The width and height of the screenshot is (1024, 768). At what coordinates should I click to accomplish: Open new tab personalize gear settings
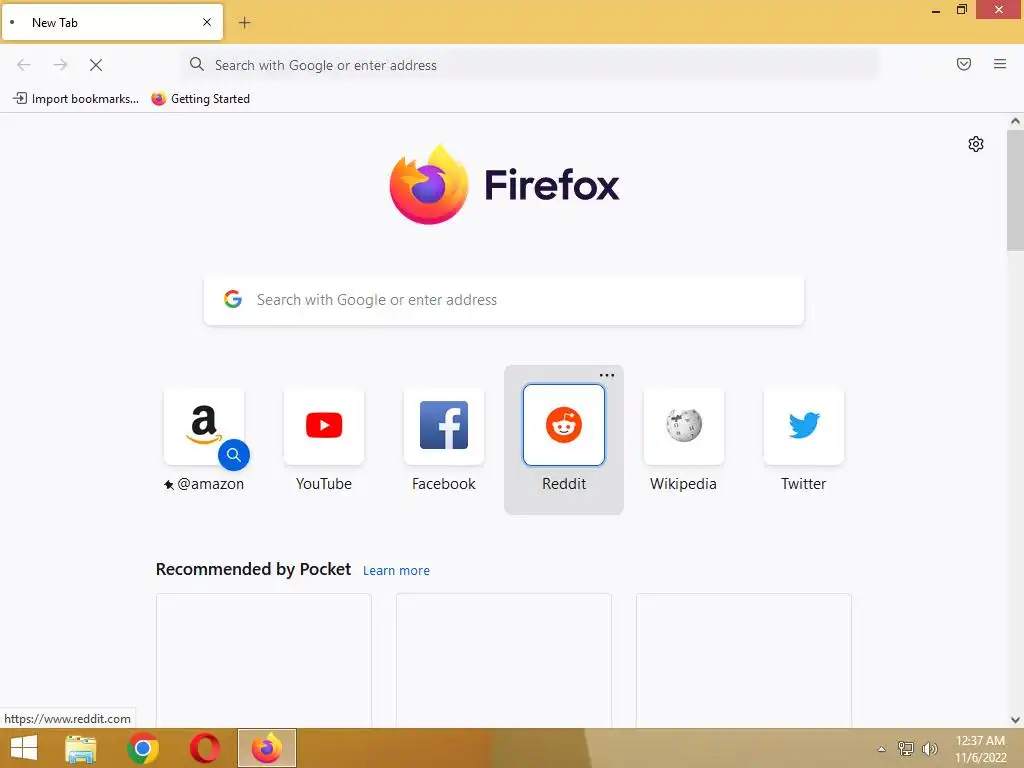click(x=976, y=144)
